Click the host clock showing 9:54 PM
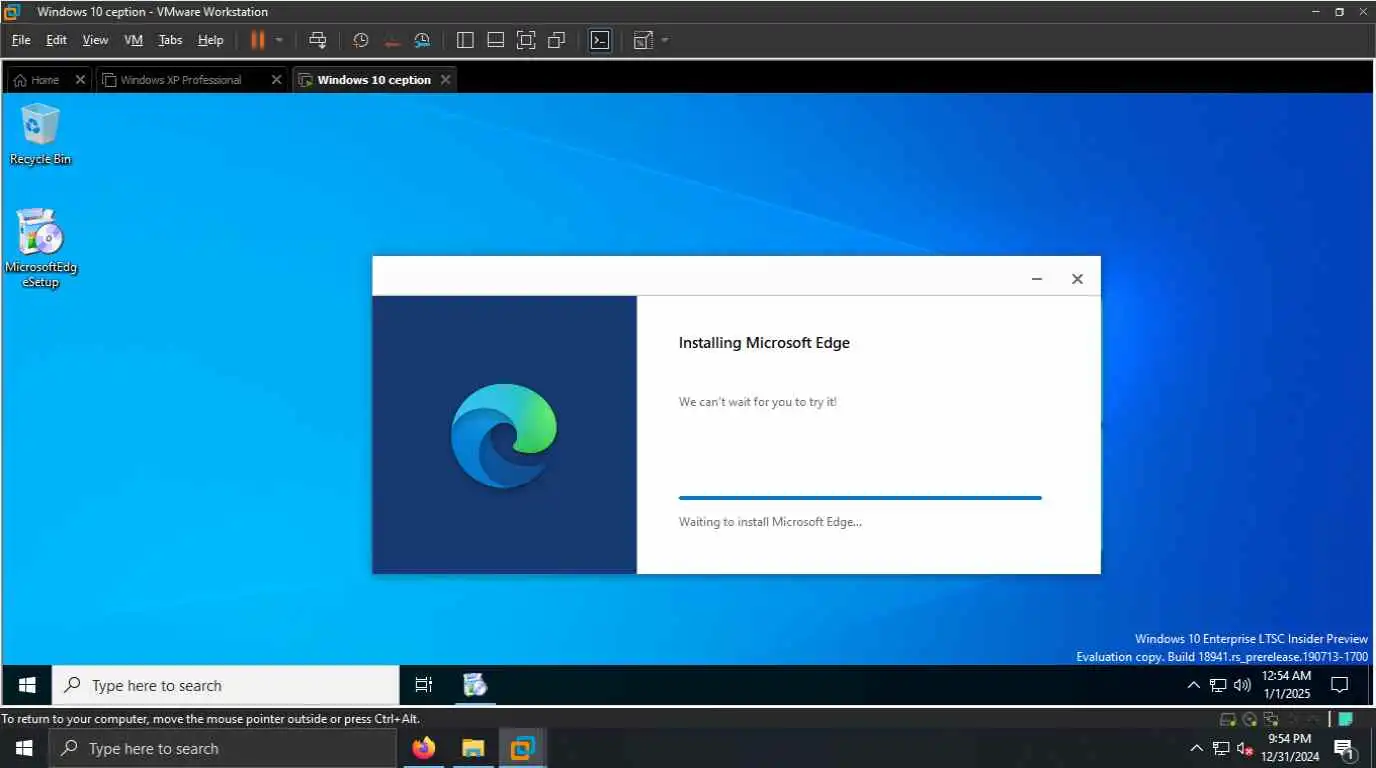Screen dimensions: 1376x768 1289,748
